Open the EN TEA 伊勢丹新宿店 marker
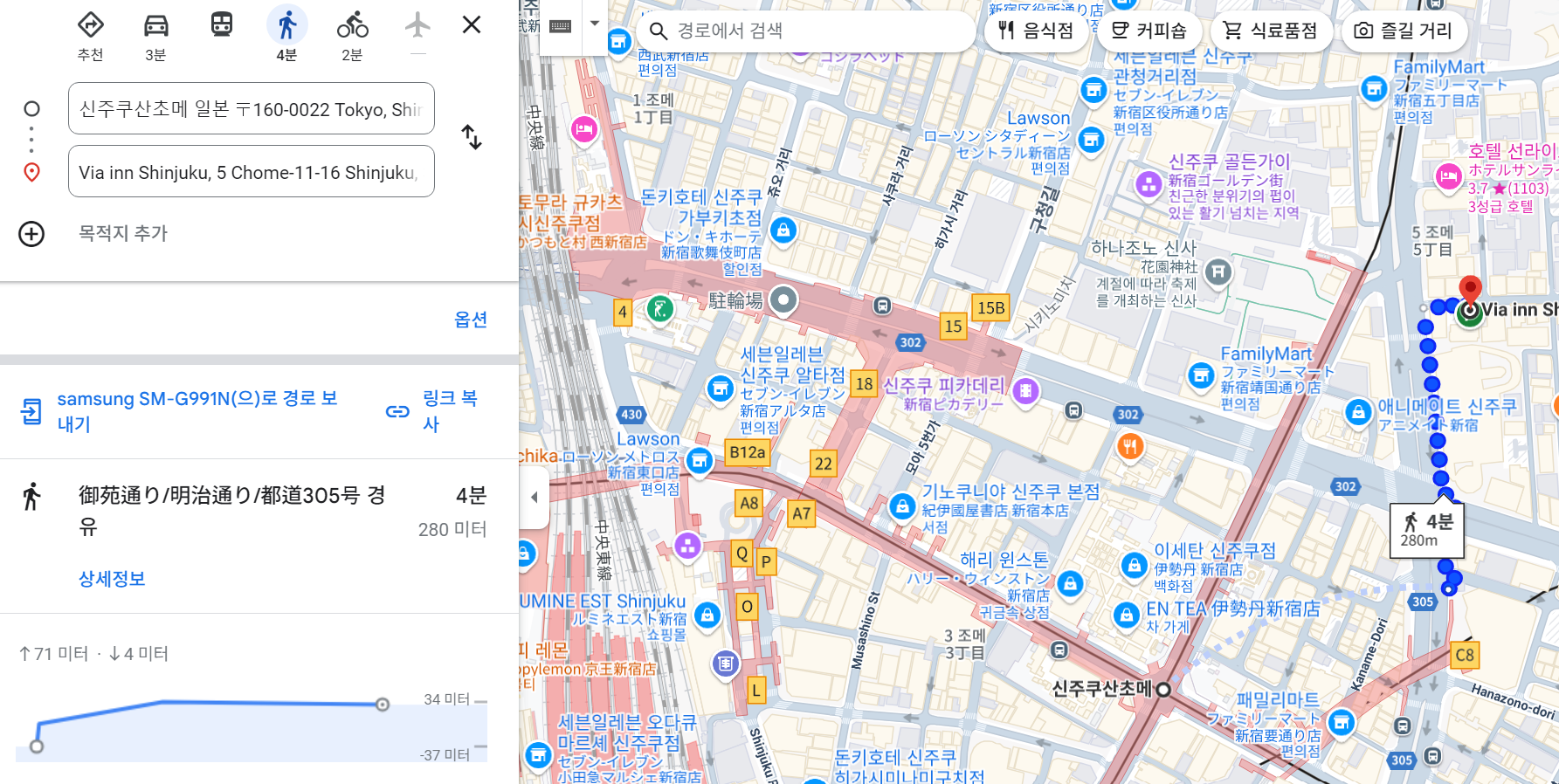Screen dimensions: 1559x784 pos(1126,616)
